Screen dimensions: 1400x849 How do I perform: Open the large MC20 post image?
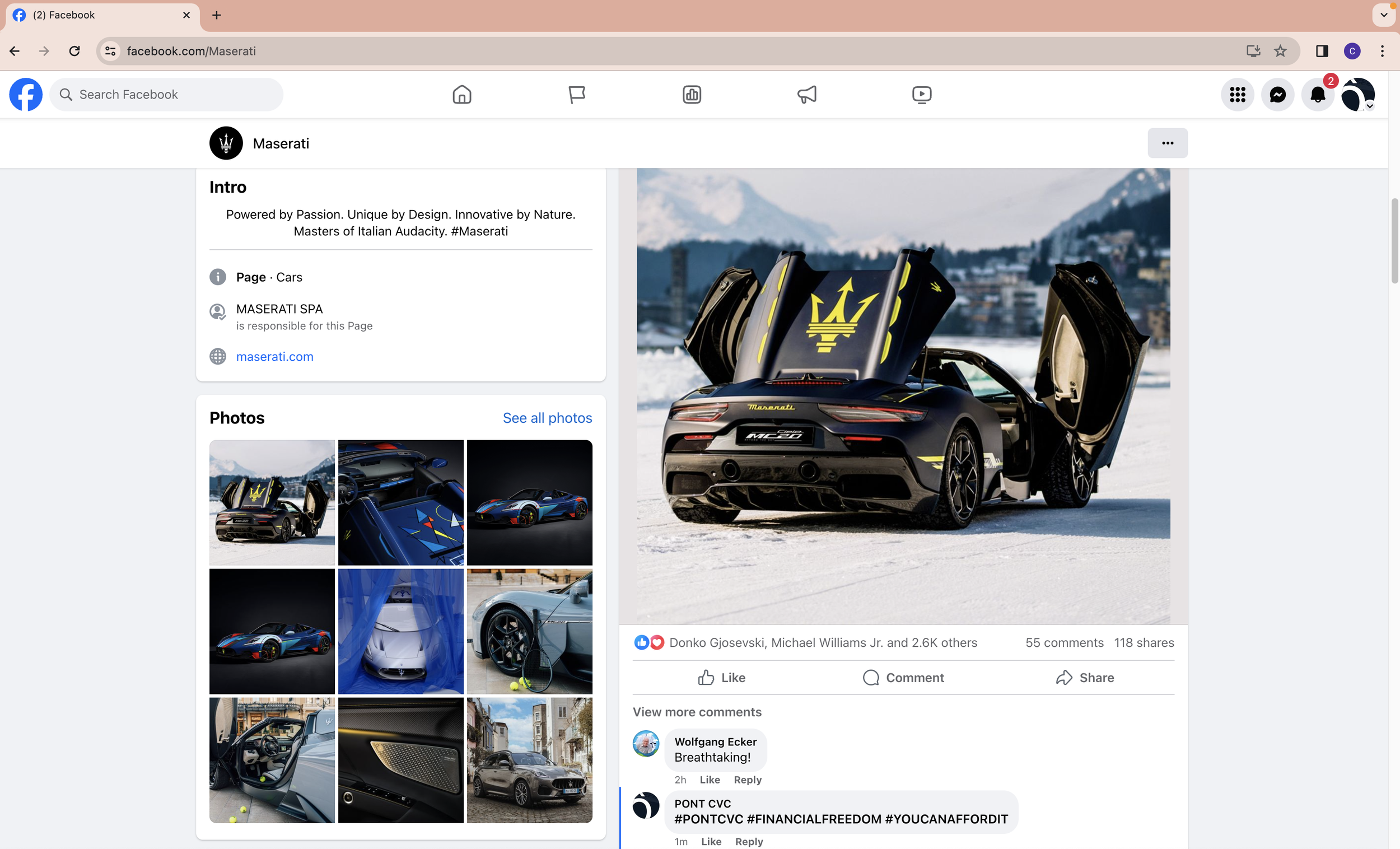click(903, 396)
